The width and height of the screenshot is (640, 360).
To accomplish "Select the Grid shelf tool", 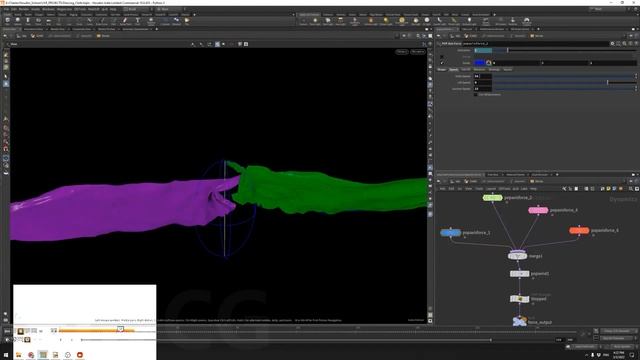I will coord(48,21).
